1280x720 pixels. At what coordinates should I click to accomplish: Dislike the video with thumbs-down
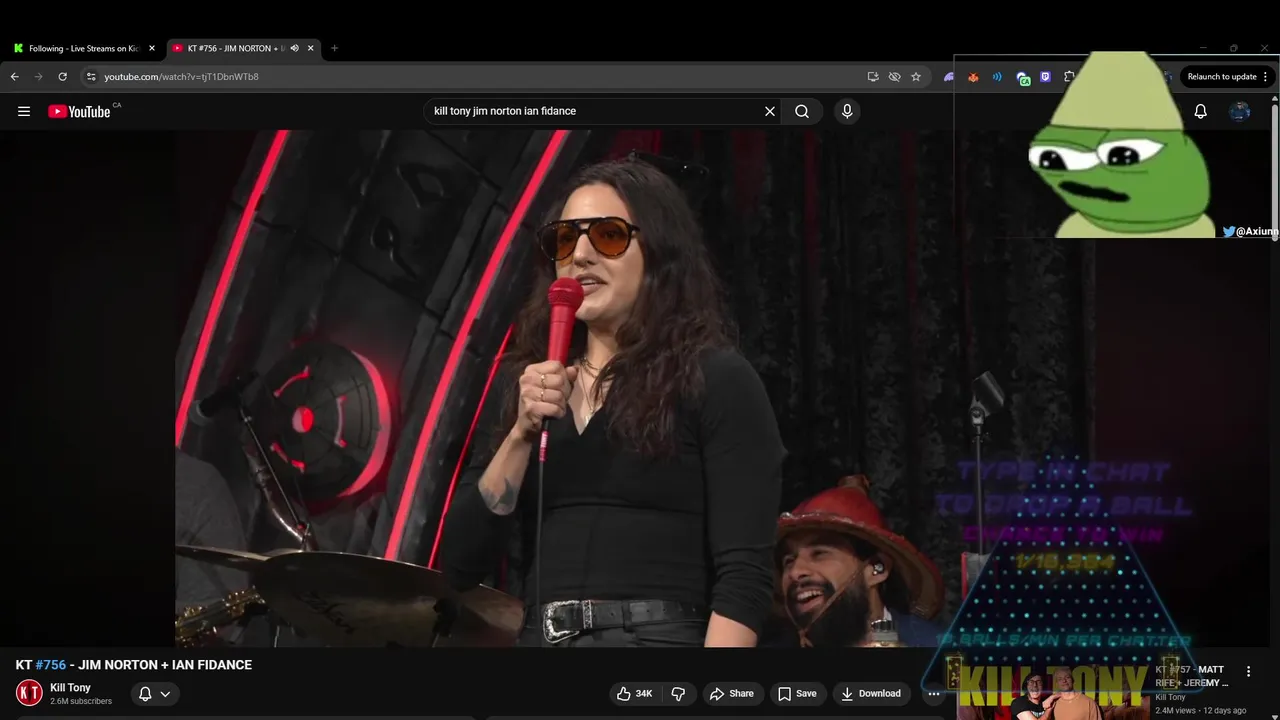pos(678,693)
